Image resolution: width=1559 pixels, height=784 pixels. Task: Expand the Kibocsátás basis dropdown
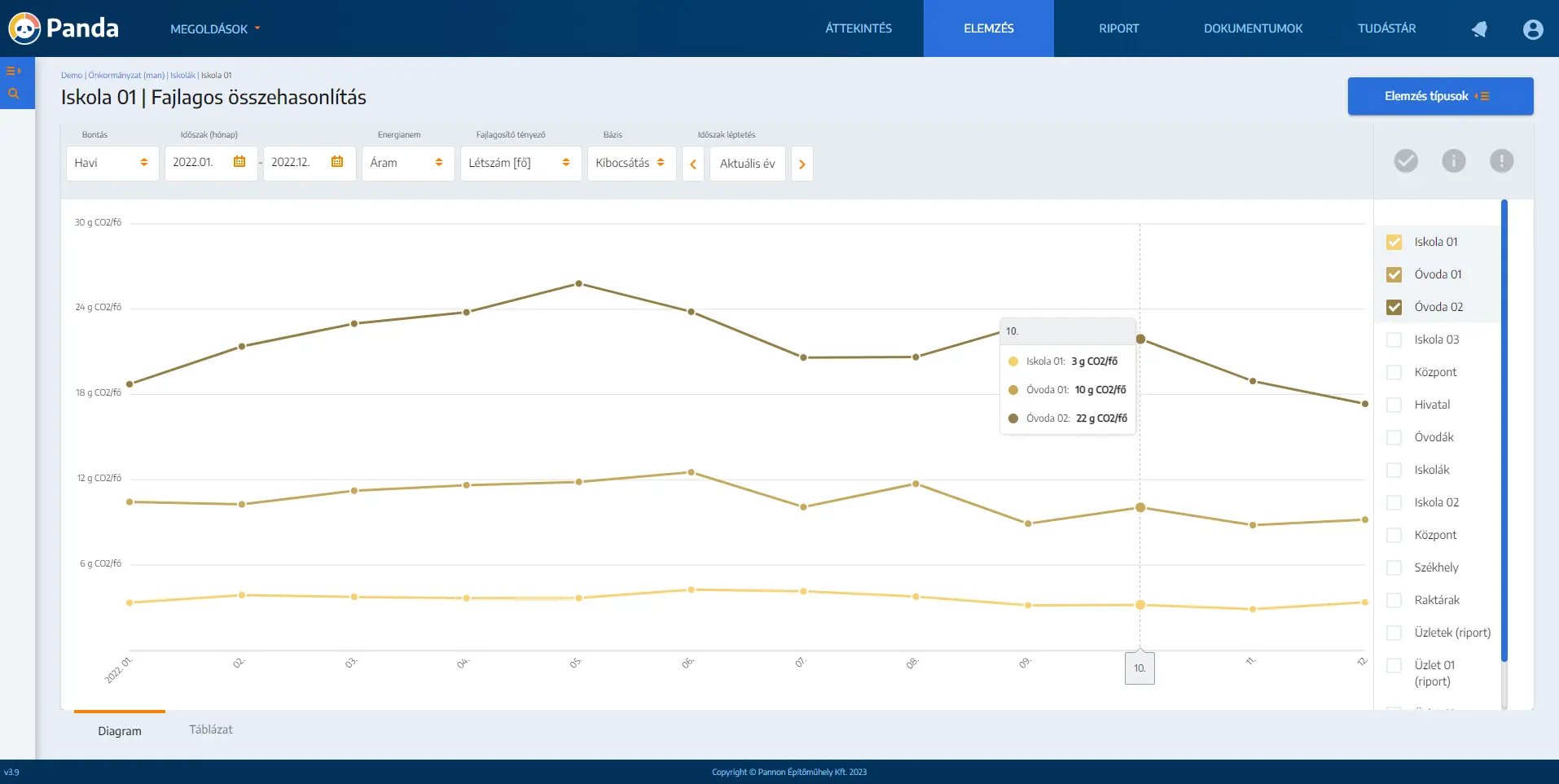point(630,163)
